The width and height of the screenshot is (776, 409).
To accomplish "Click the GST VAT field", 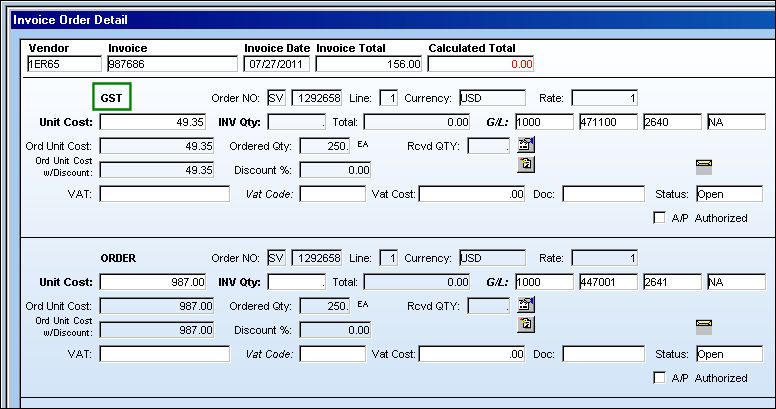I will click(164, 194).
